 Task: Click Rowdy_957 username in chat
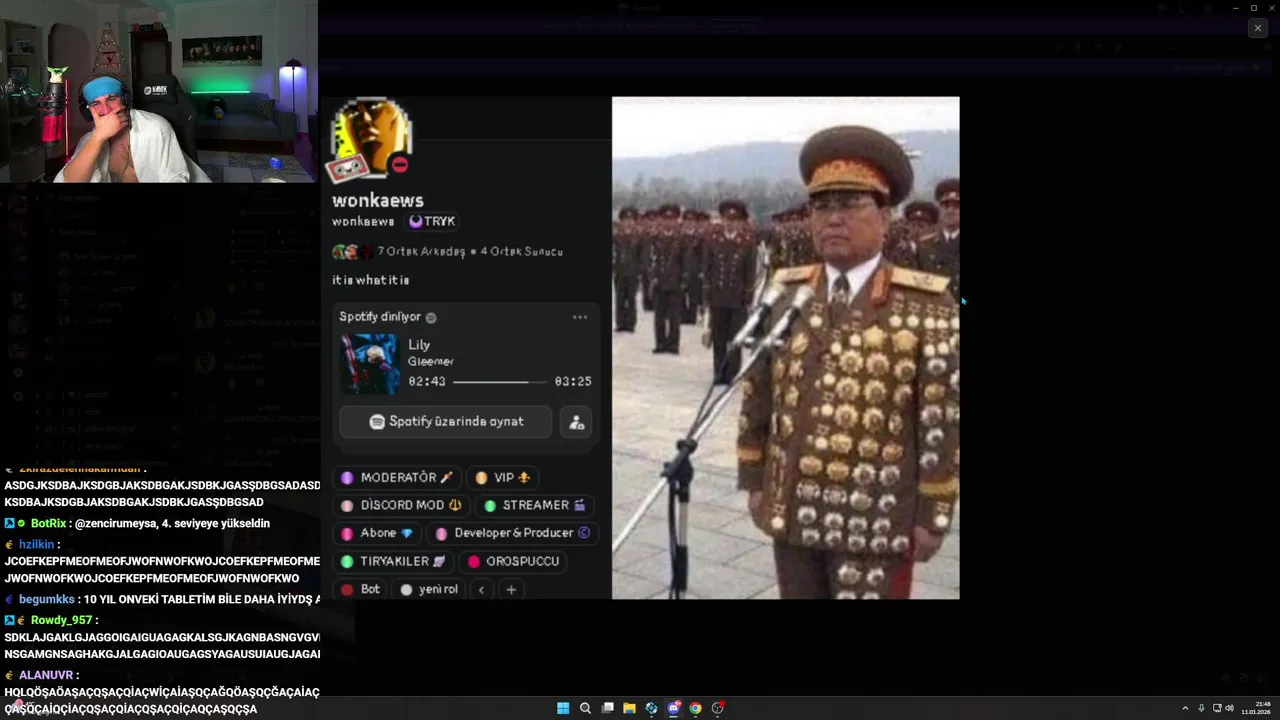(61, 620)
